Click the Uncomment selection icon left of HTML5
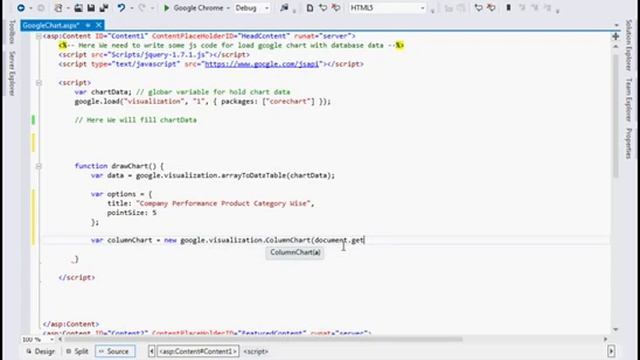The height and width of the screenshot is (360, 640). coord(336,8)
